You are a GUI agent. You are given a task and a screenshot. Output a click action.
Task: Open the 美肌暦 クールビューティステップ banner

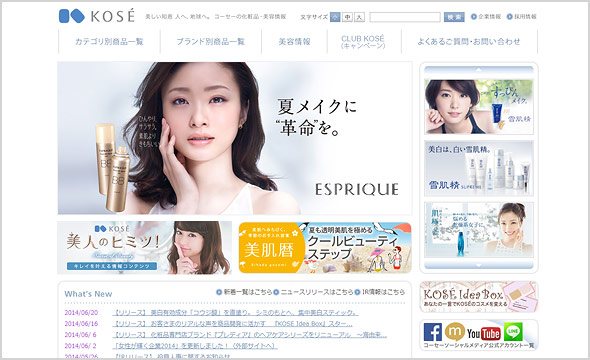(x=325, y=247)
